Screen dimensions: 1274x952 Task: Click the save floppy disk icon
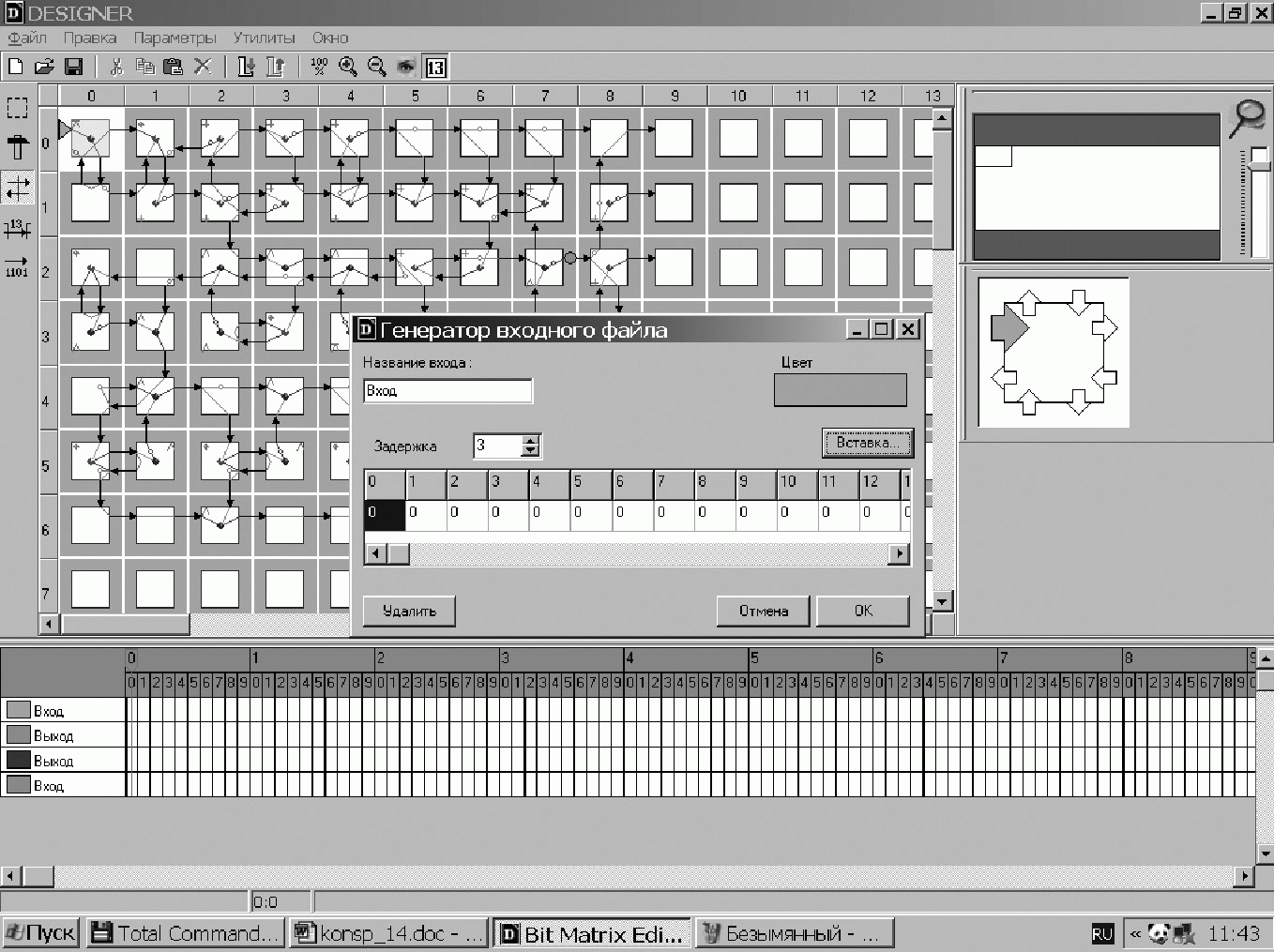73,67
